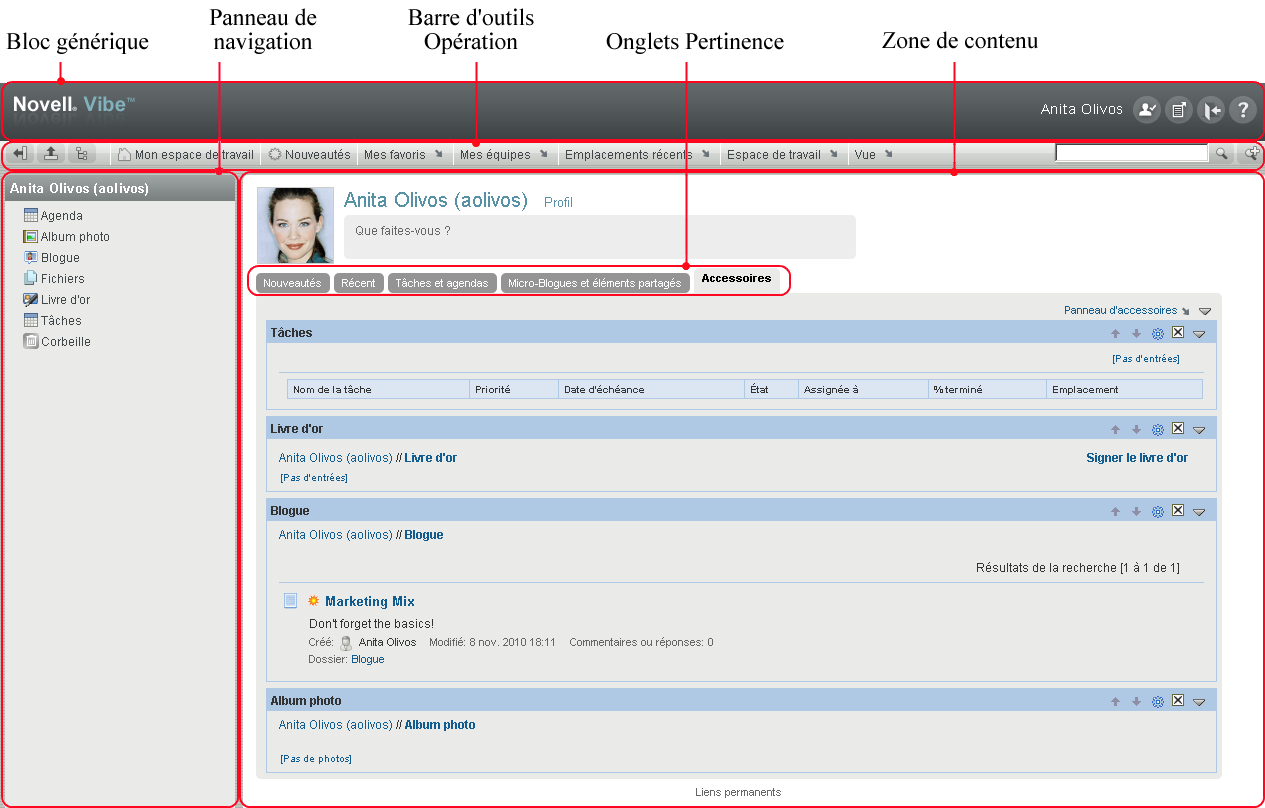Screen dimensions: 1265x808
Task: Open Album photo accessory gear settings
Action: pyautogui.click(x=1158, y=701)
